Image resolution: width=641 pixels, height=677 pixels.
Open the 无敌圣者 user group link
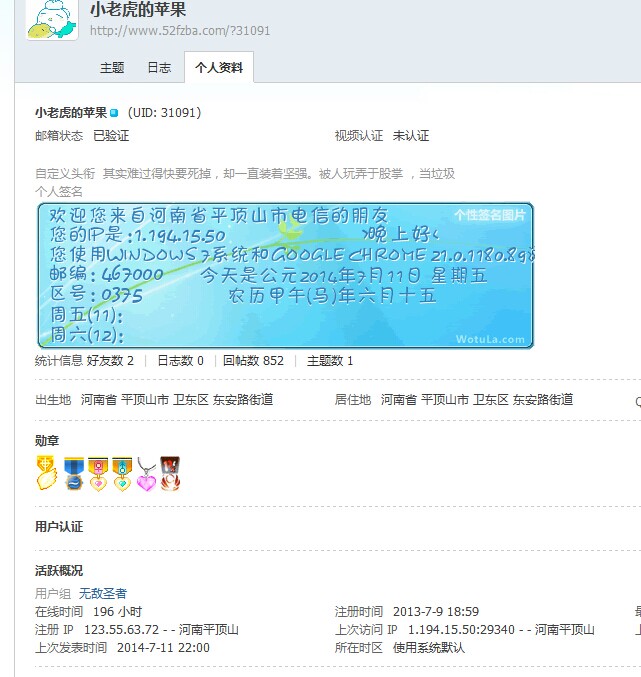tap(103, 593)
